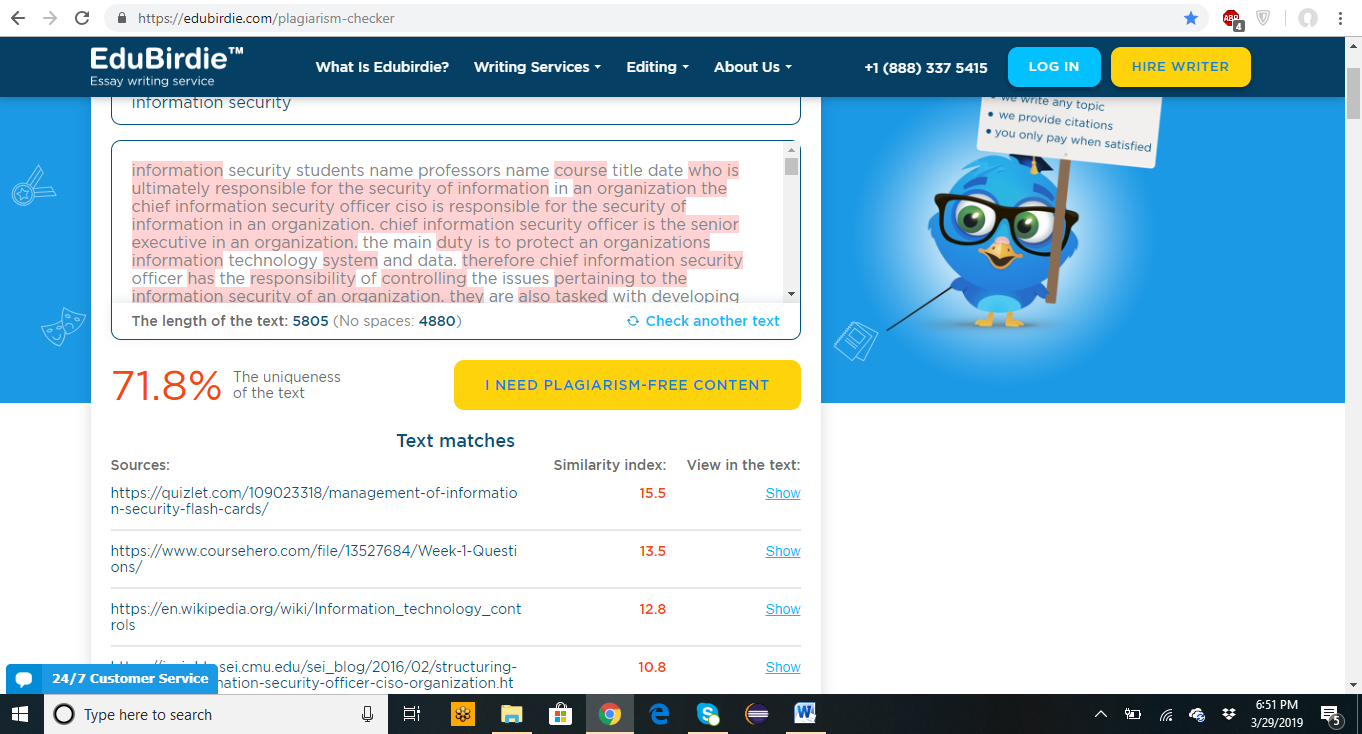Screen dimensions: 1362x734
Task: Expand the Editing dropdown menu
Action: tap(657, 67)
